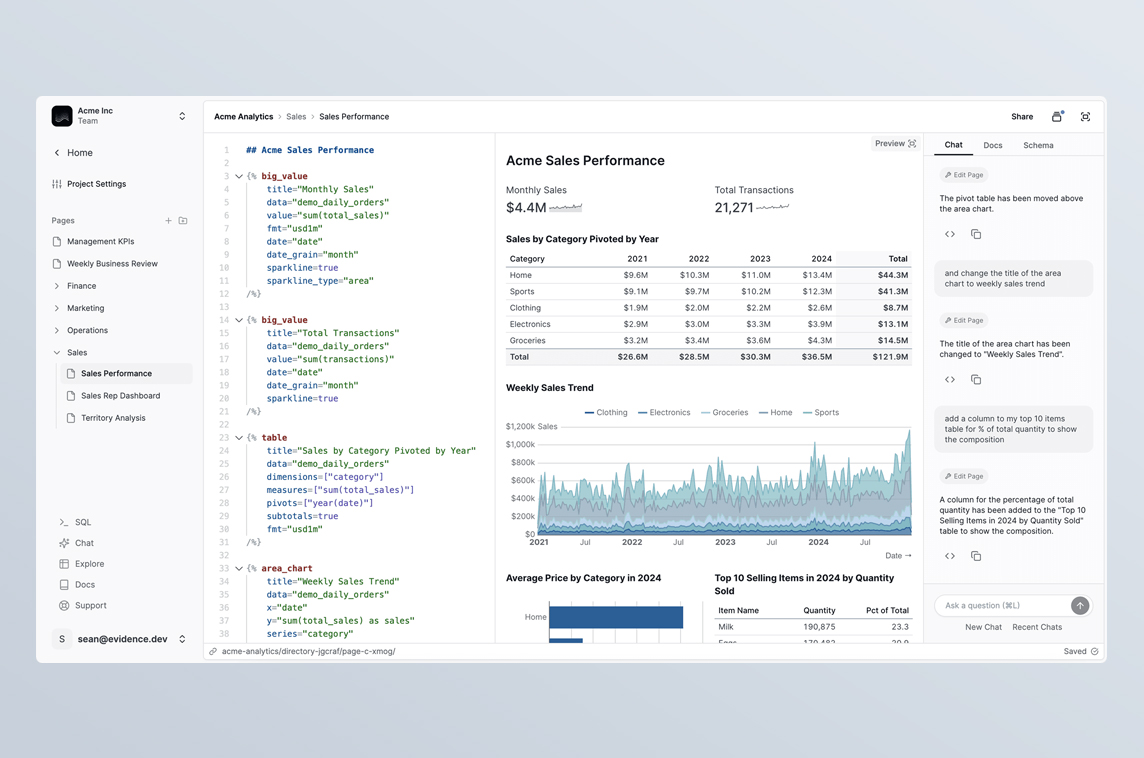Click the Share button
This screenshot has width=1144, height=758.
coord(1022,117)
